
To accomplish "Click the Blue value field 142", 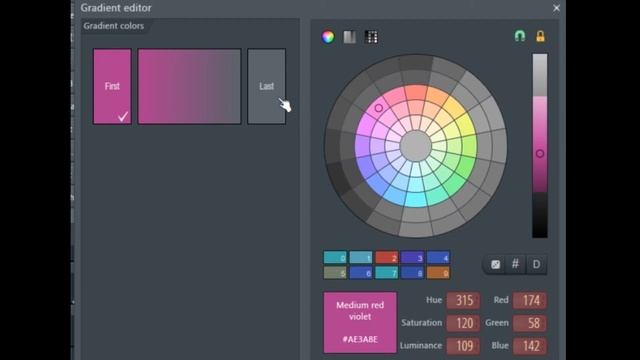I will click(x=530, y=346).
